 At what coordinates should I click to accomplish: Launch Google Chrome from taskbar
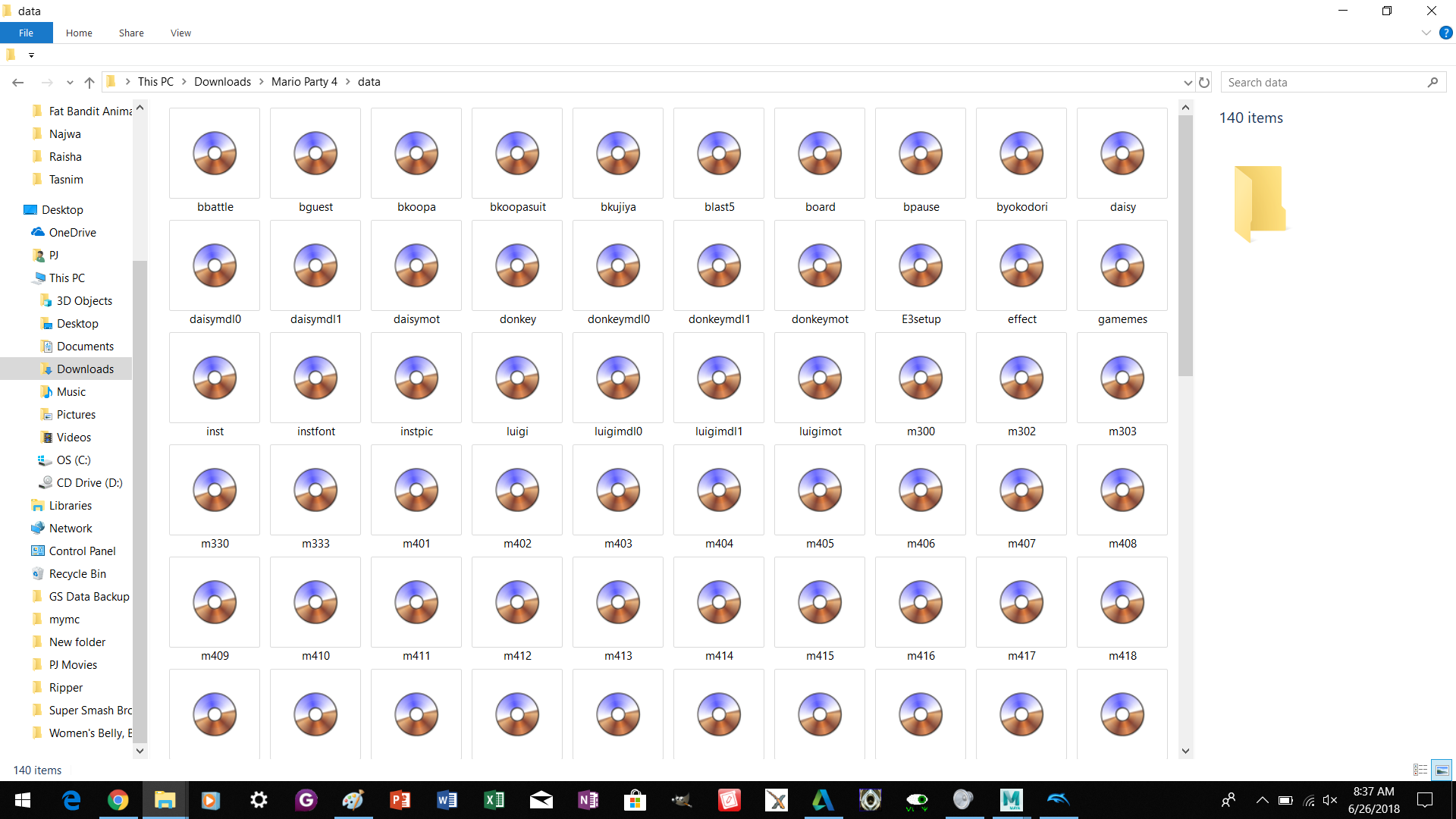(118, 800)
